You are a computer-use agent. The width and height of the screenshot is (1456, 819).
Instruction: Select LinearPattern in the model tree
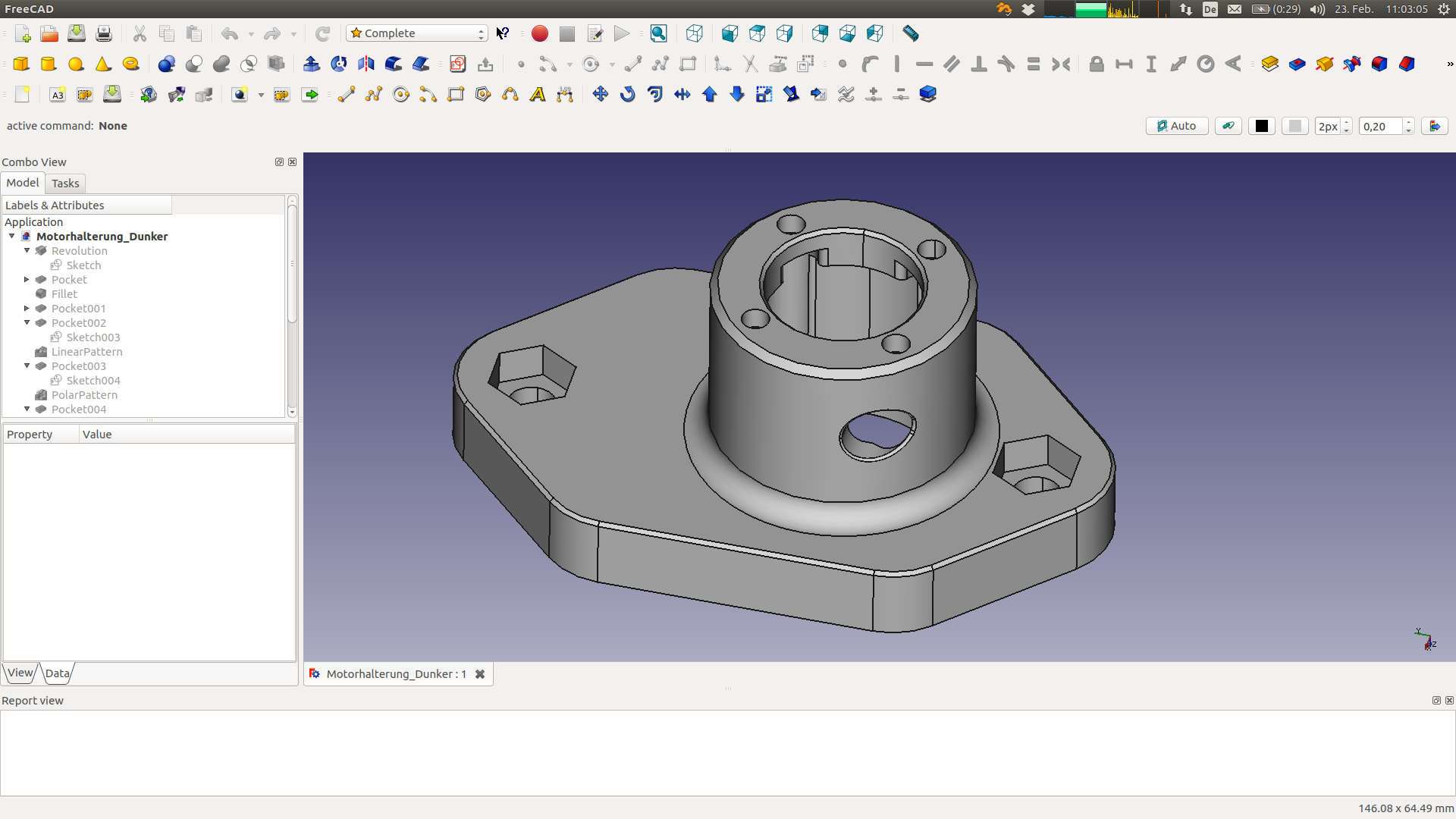click(86, 351)
